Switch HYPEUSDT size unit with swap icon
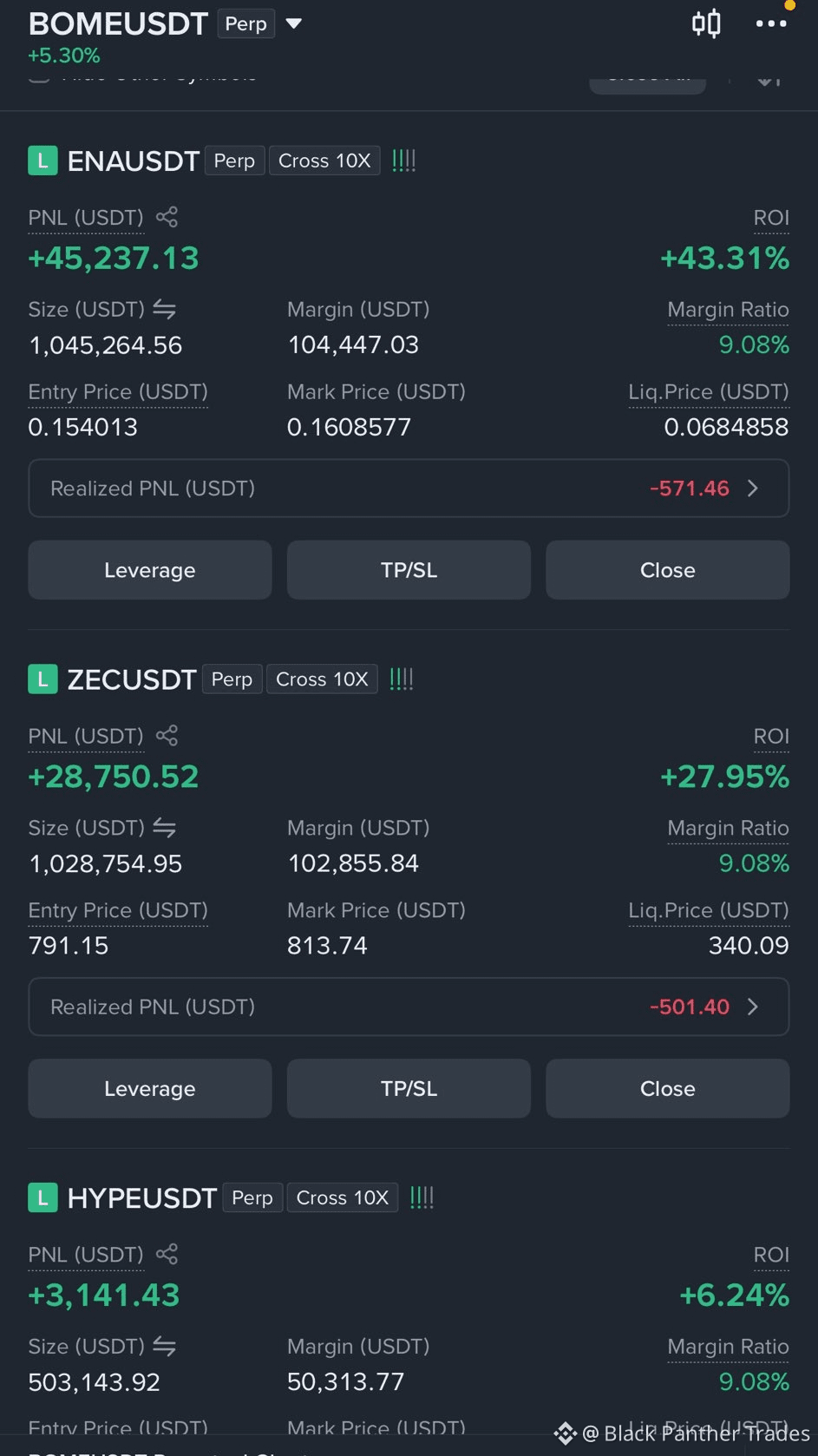This screenshot has height=1456, width=818. click(164, 1346)
